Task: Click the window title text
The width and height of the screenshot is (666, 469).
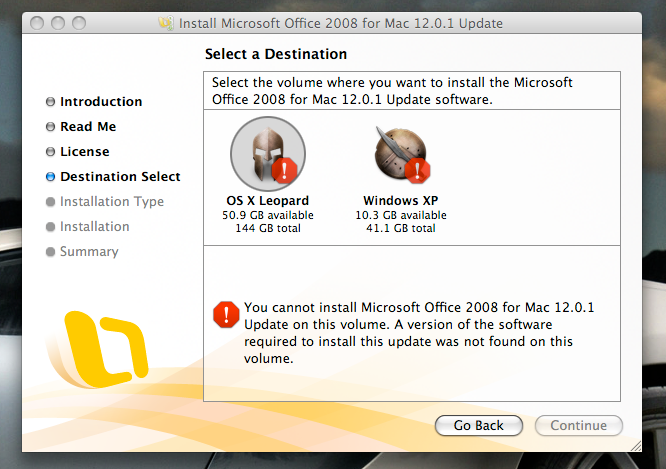Action: (341, 23)
